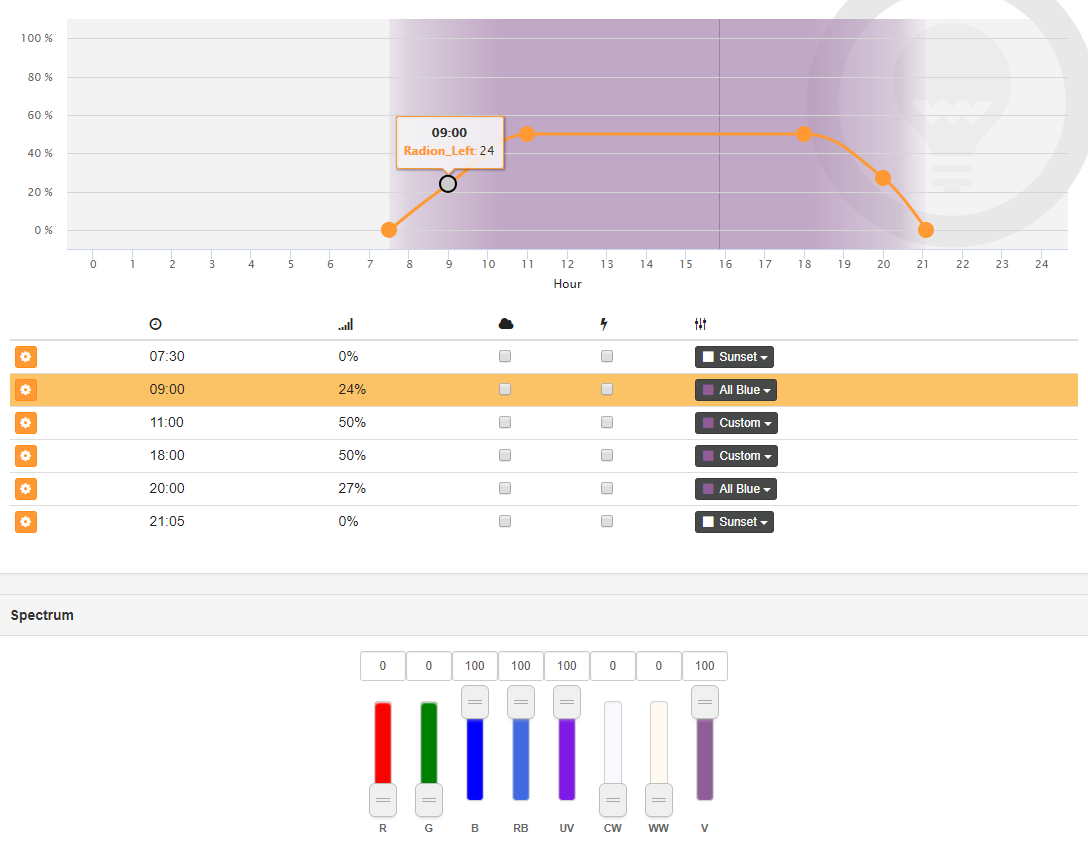Open settings gear for 07:30 row
This screenshot has width=1088, height=846.
coord(26,357)
